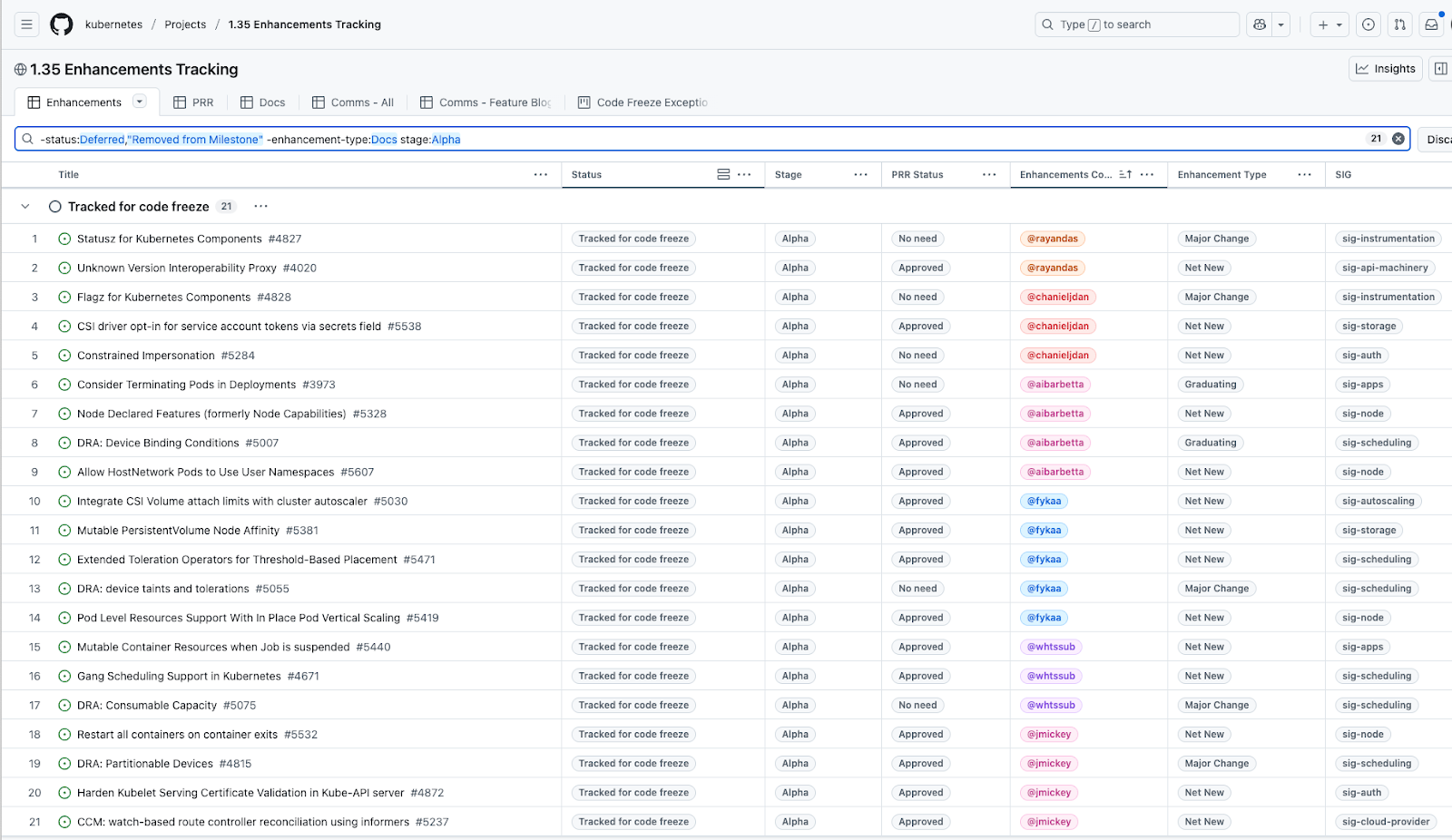Click Tracked for code freeze status in Harden Kubelet row
Image resolution: width=1452 pixels, height=840 pixels.
tap(633, 793)
